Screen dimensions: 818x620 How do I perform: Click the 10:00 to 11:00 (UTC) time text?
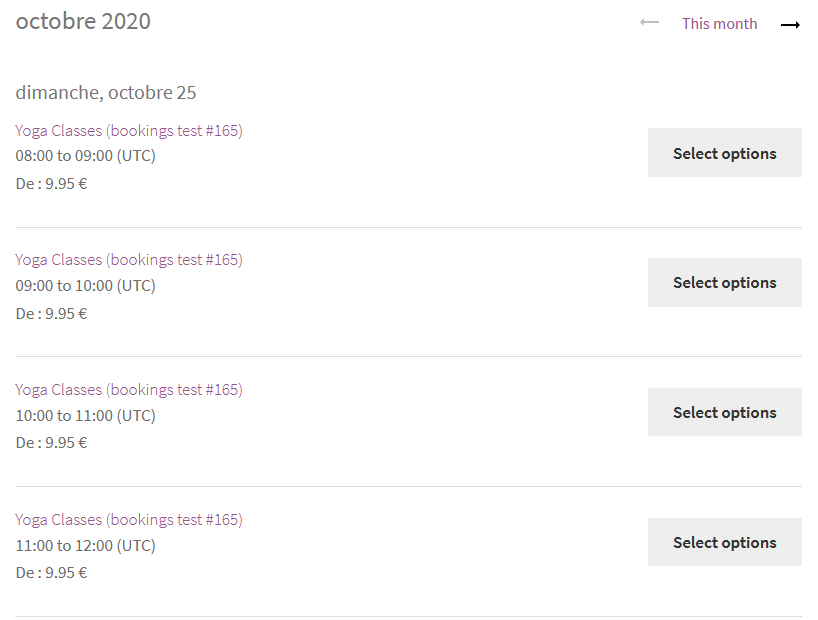click(x=86, y=416)
